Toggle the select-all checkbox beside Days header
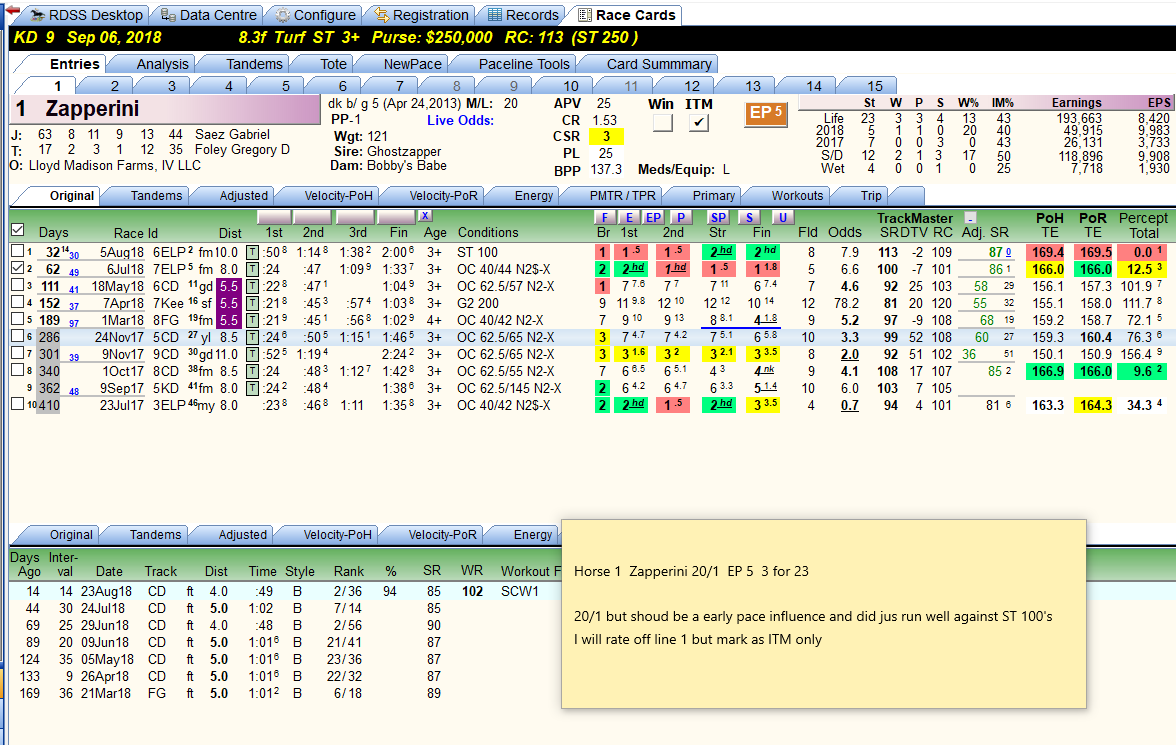Viewport: 1176px width, 745px height. [x=18, y=230]
